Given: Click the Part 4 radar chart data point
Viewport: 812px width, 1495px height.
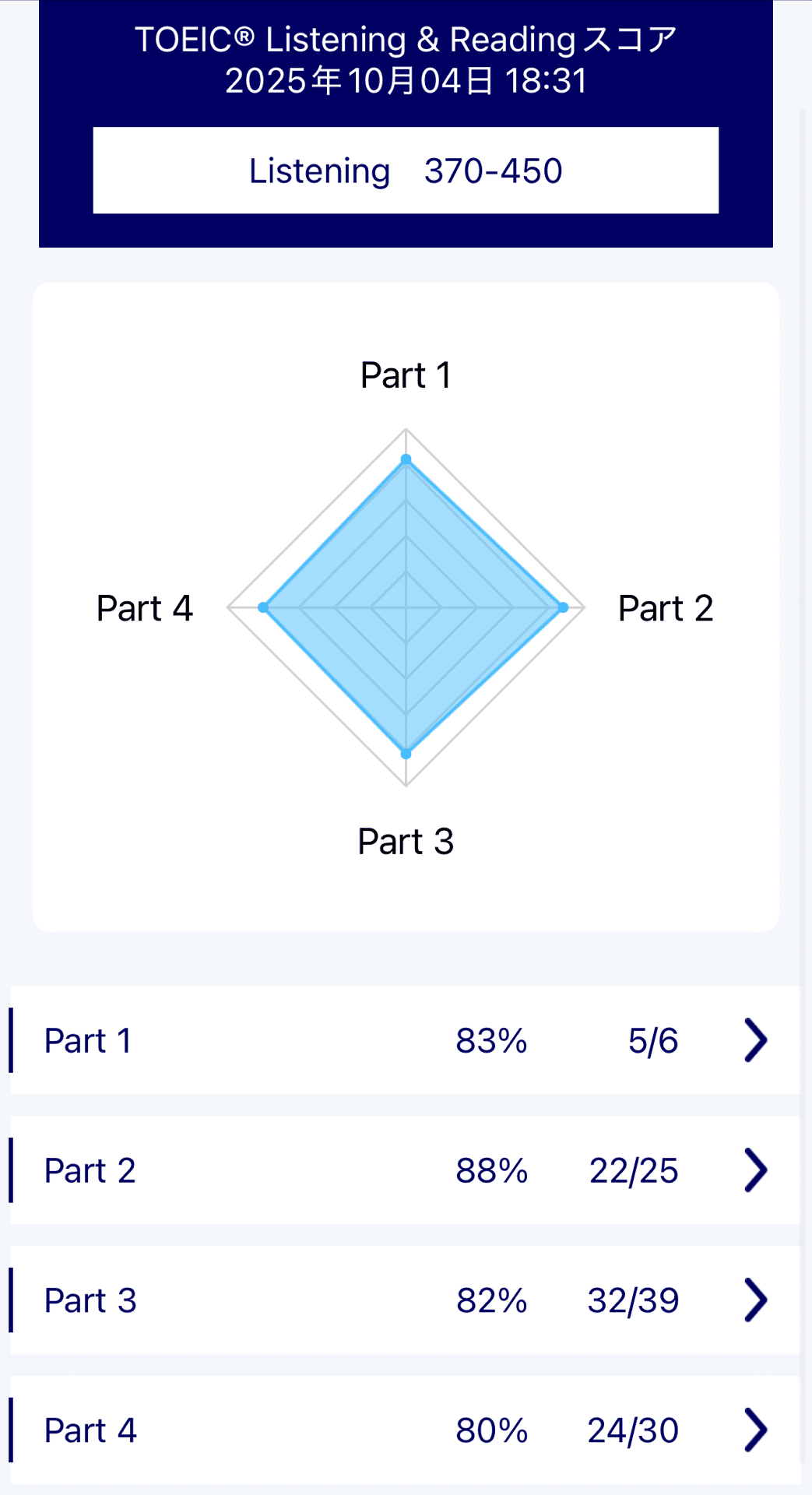Looking at the screenshot, I should tap(263, 607).
